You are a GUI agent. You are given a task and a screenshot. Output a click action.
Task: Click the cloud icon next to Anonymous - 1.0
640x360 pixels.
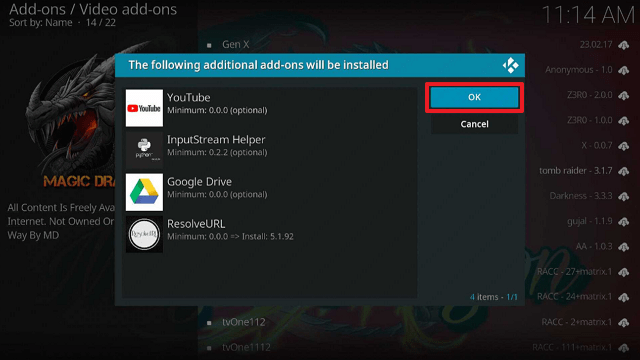[624, 70]
